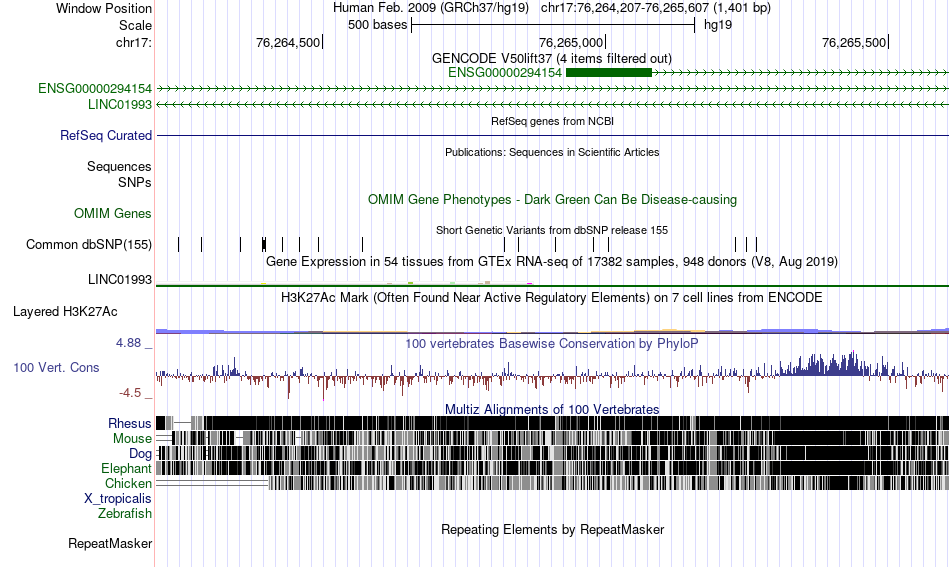Open the 100 Vert. Cons label
This screenshot has height=567, width=950.
click(x=56, y=367)
